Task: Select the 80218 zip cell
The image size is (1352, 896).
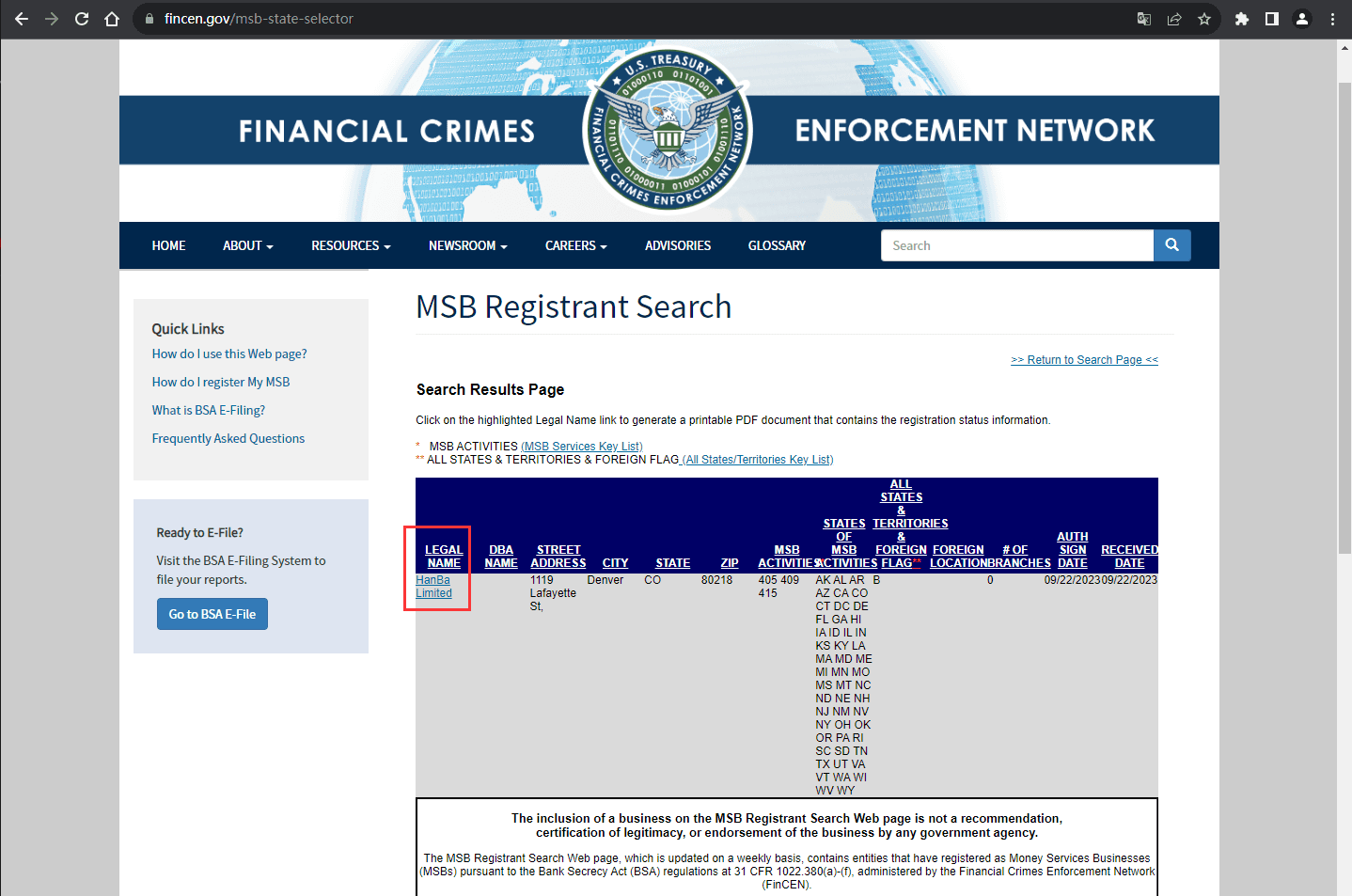Action: (716, 580)
